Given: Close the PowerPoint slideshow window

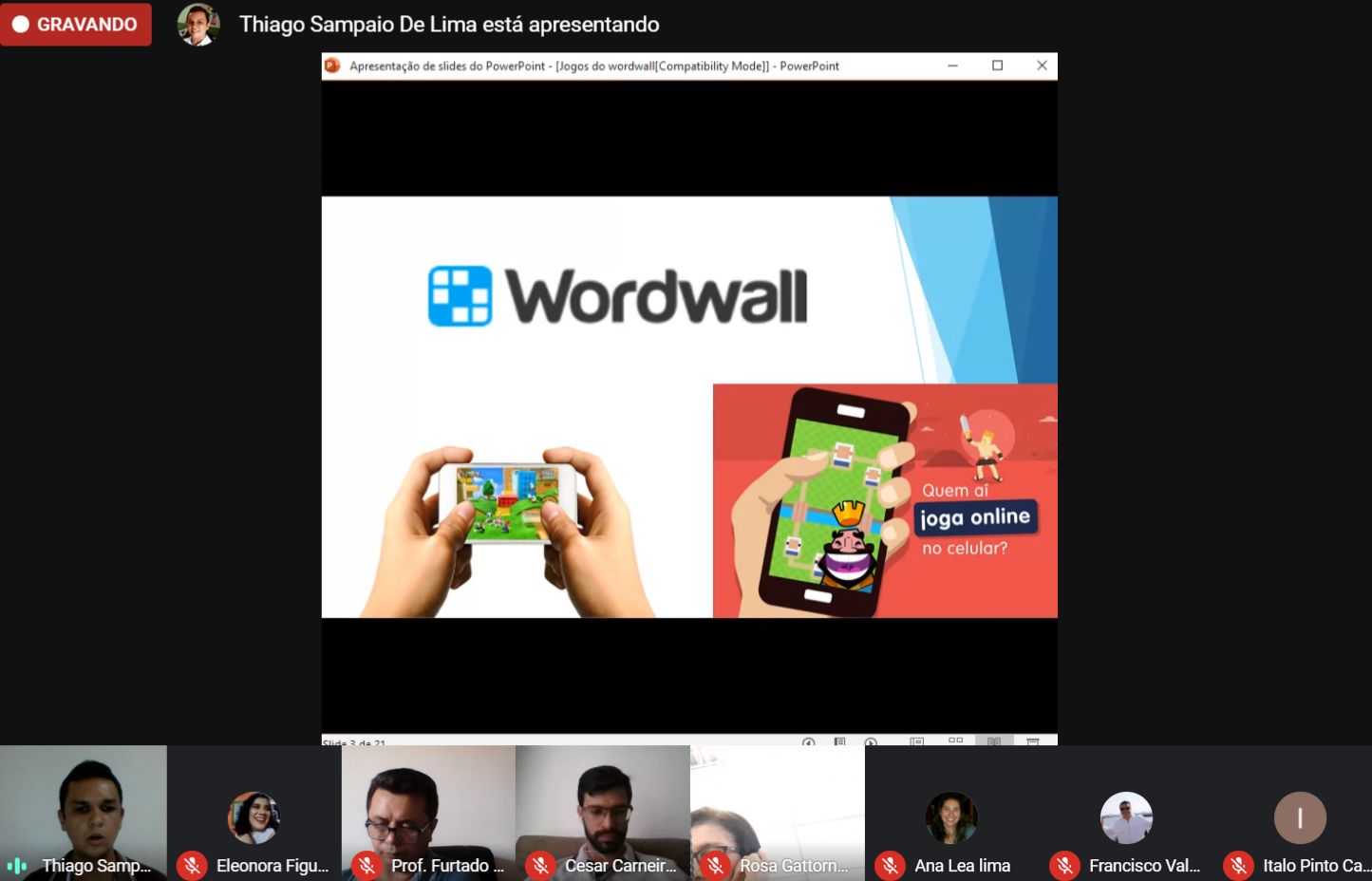Looking at the screenshot, I should pyautogui.click(x=1042, y=66).
